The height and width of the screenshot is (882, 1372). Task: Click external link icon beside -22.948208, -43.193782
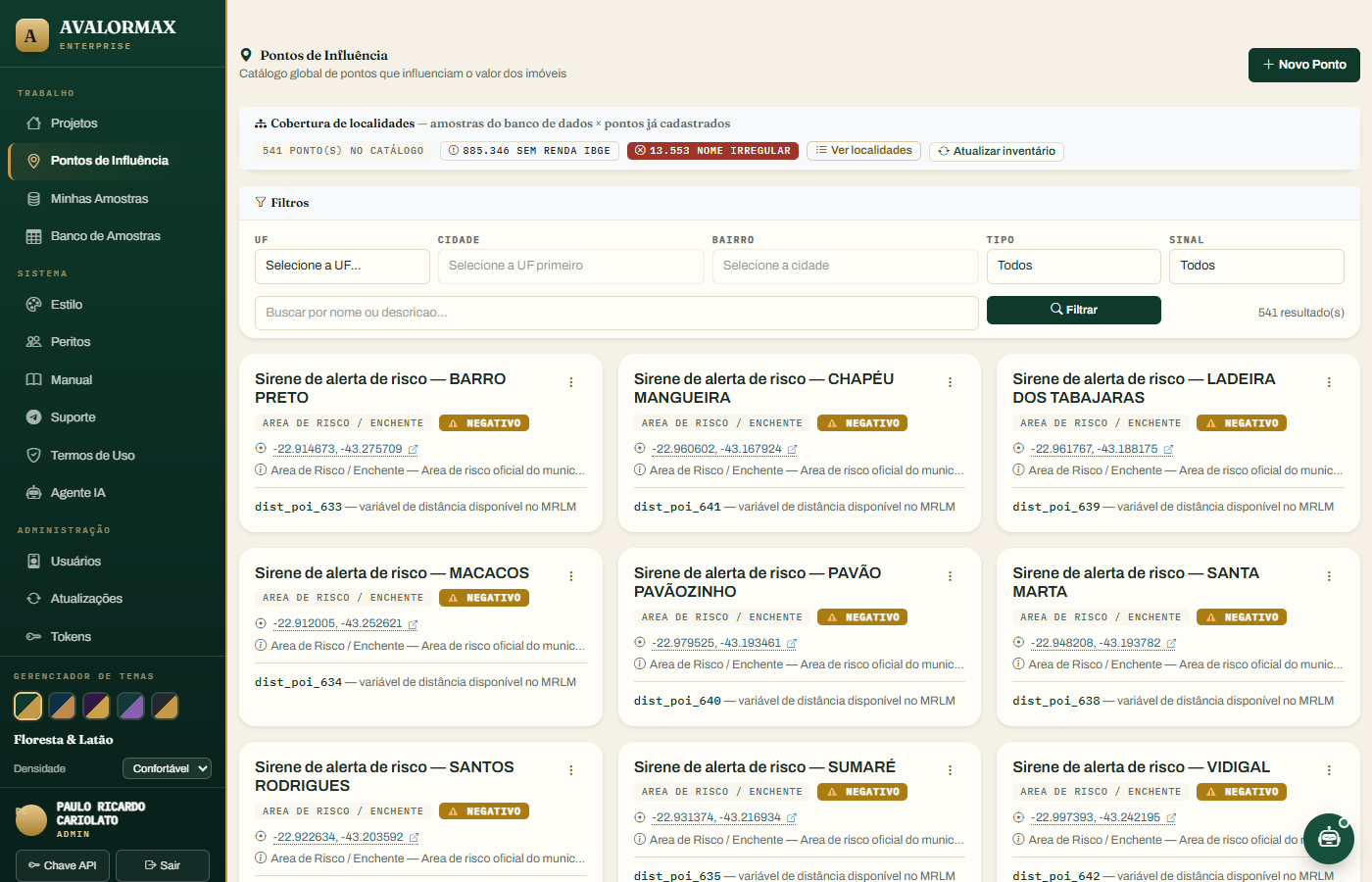click(1171, 644)
